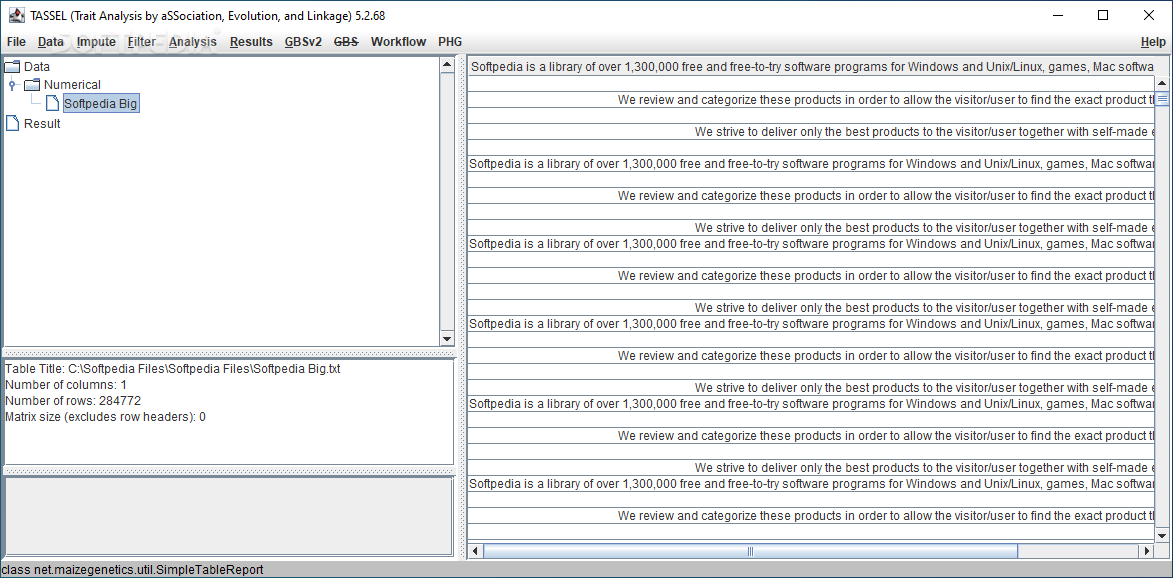
Task: Open the Workflow menu
Action: [x=398, y=42]
